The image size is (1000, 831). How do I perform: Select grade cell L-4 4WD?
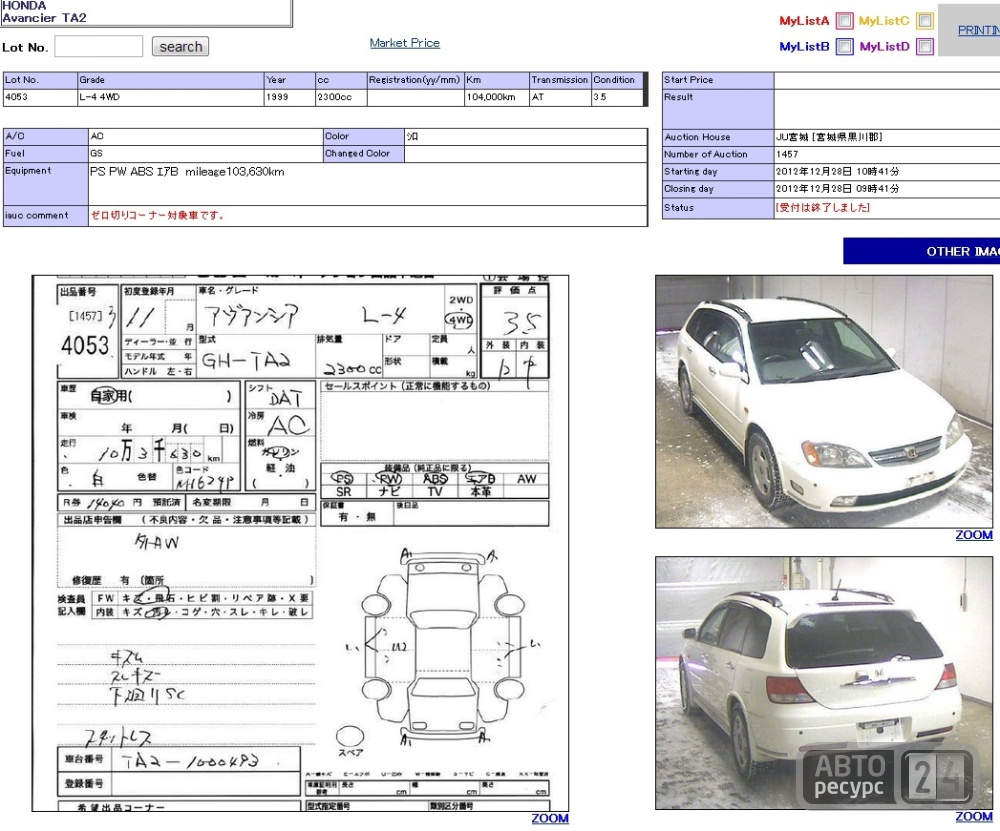pyautogui.click(x=170, y=97)
